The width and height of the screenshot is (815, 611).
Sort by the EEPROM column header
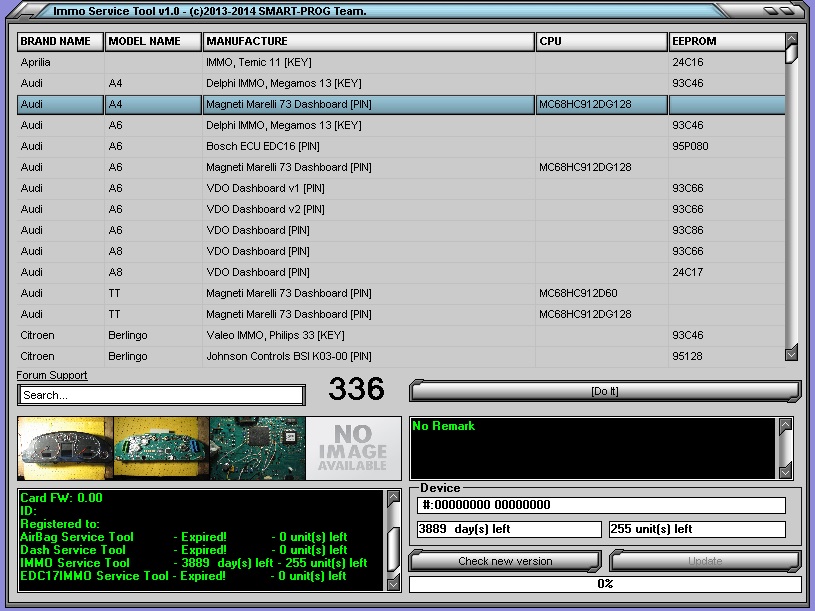pos(726,42)
